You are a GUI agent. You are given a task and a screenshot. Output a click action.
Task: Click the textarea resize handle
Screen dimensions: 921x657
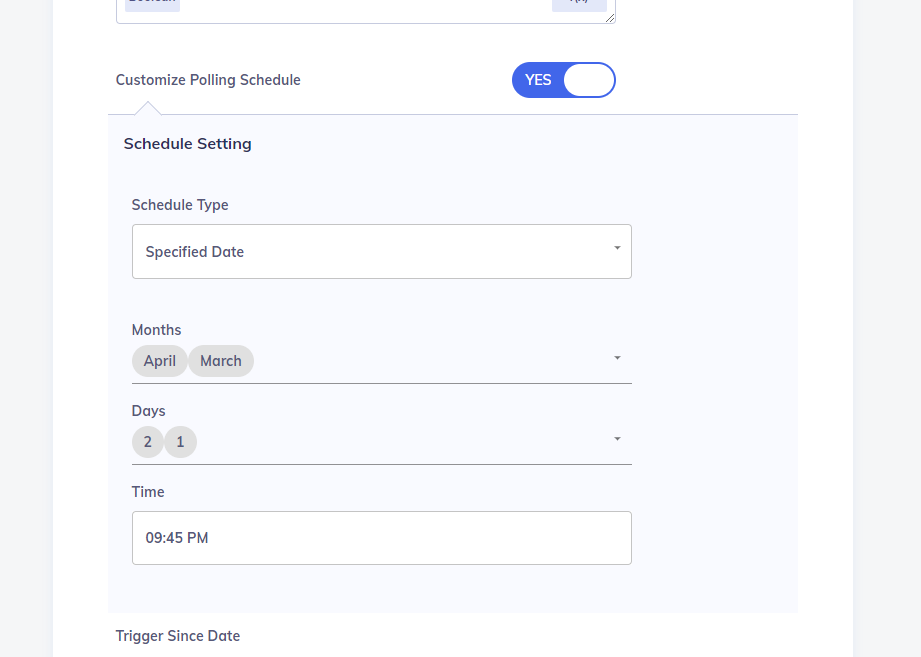click(608, 18)
